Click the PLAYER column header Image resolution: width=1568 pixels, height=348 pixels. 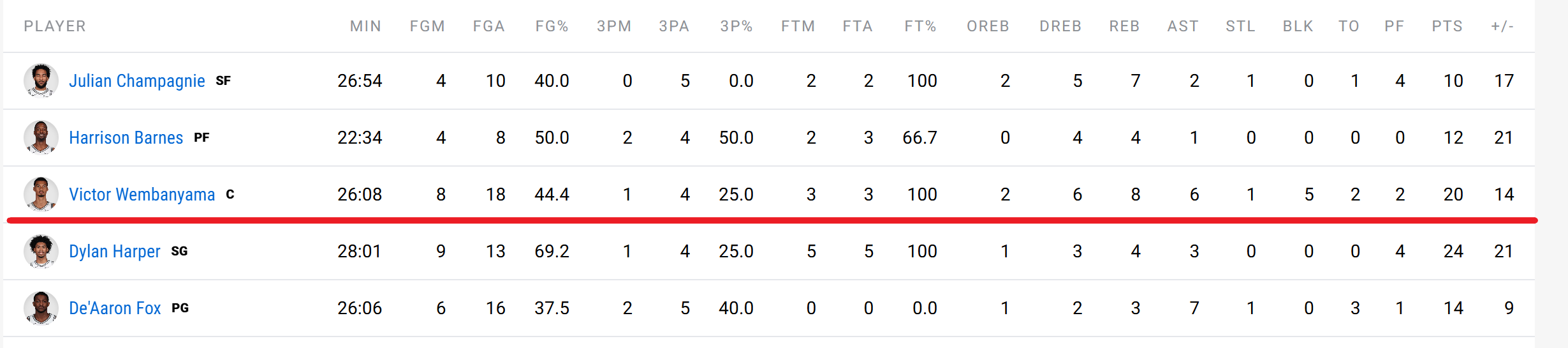(x=55, y=26)
